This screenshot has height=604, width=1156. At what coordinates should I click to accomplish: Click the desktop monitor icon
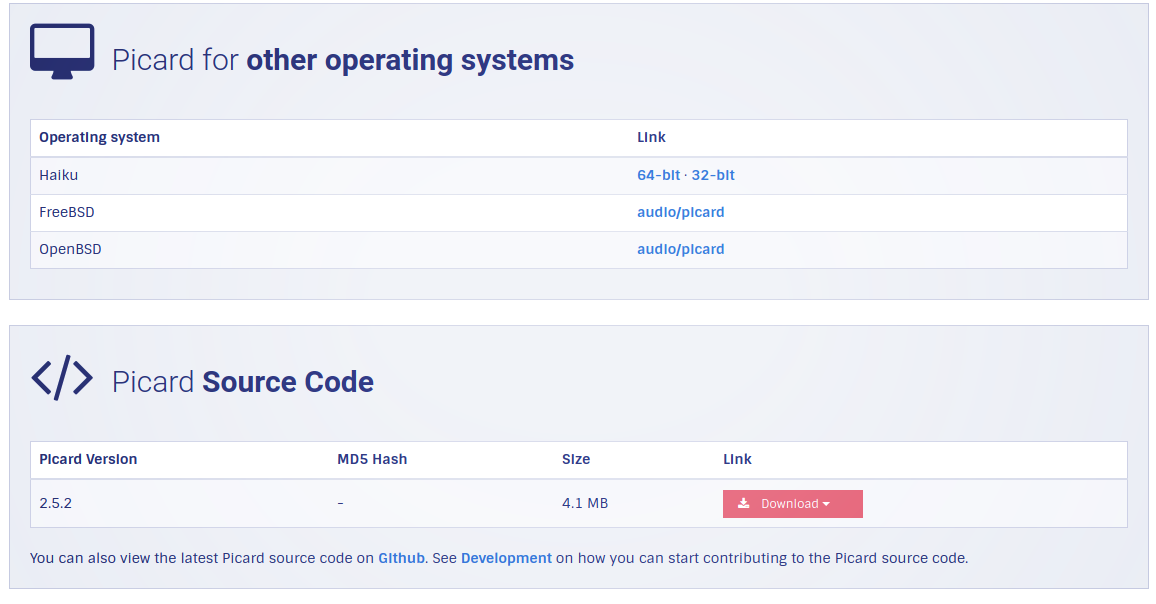pyautogui.click(x=62, y=52)
